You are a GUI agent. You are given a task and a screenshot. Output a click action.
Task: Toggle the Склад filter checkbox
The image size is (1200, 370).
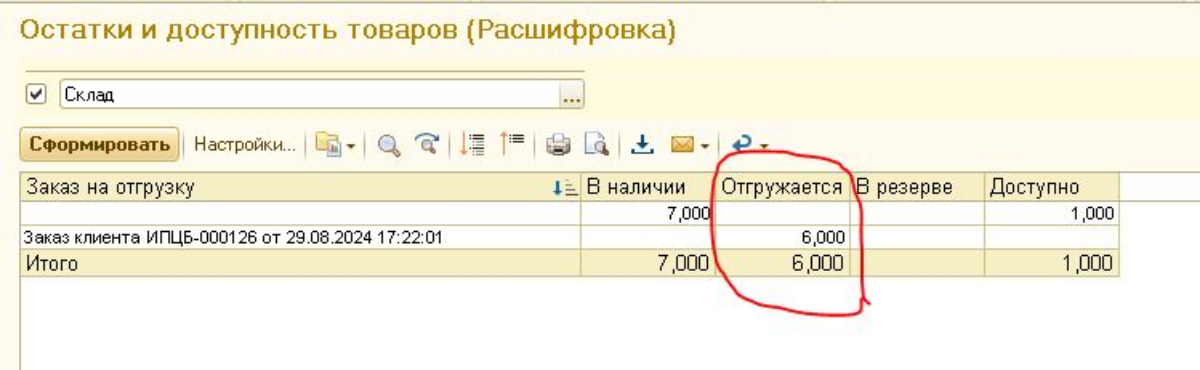tap(38, 94)
